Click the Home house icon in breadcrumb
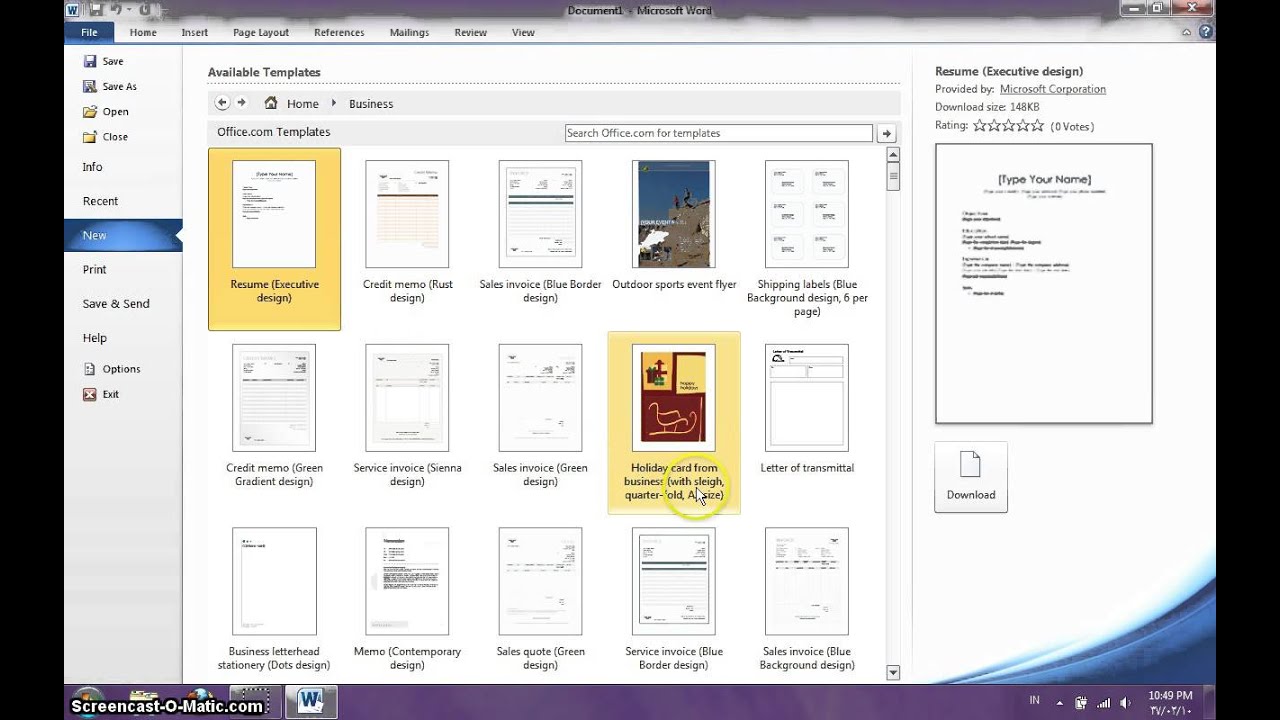The width and height of the screenshot is (1280, 720). coord(271,103)
